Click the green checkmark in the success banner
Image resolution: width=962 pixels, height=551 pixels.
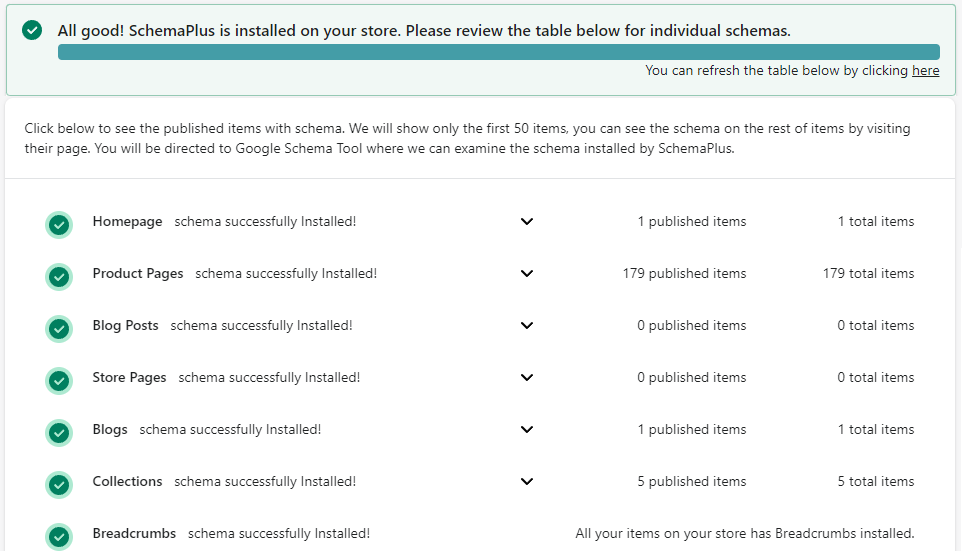pos(32,30)
